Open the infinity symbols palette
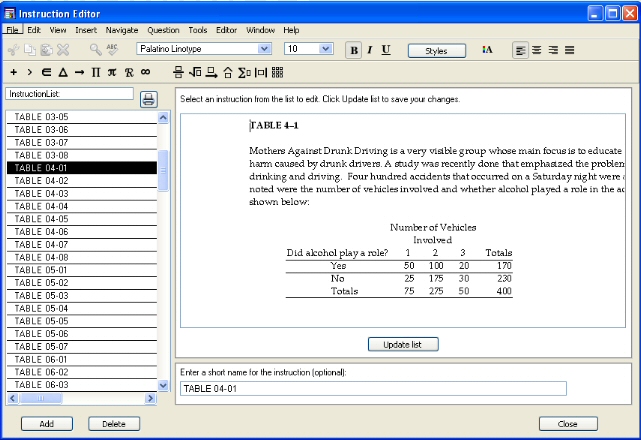This screenshot has height=440, width=641. 145,72
